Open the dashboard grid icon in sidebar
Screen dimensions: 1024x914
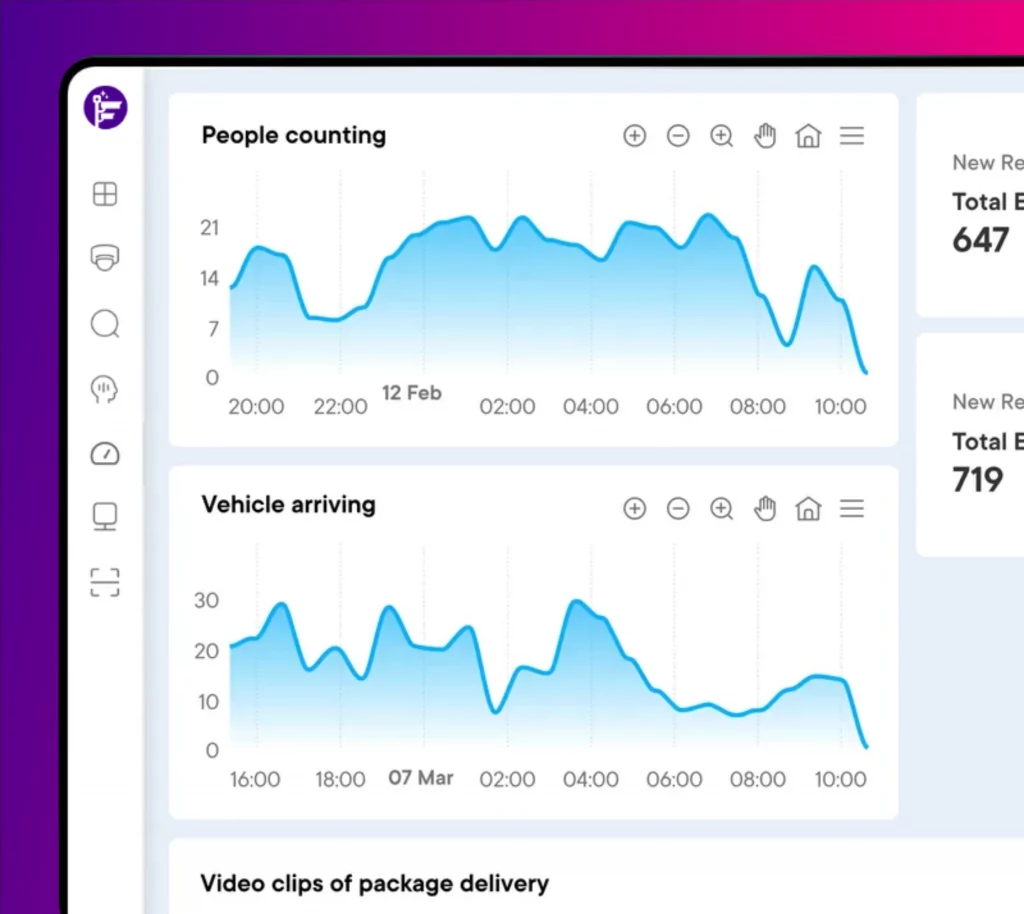105,194
